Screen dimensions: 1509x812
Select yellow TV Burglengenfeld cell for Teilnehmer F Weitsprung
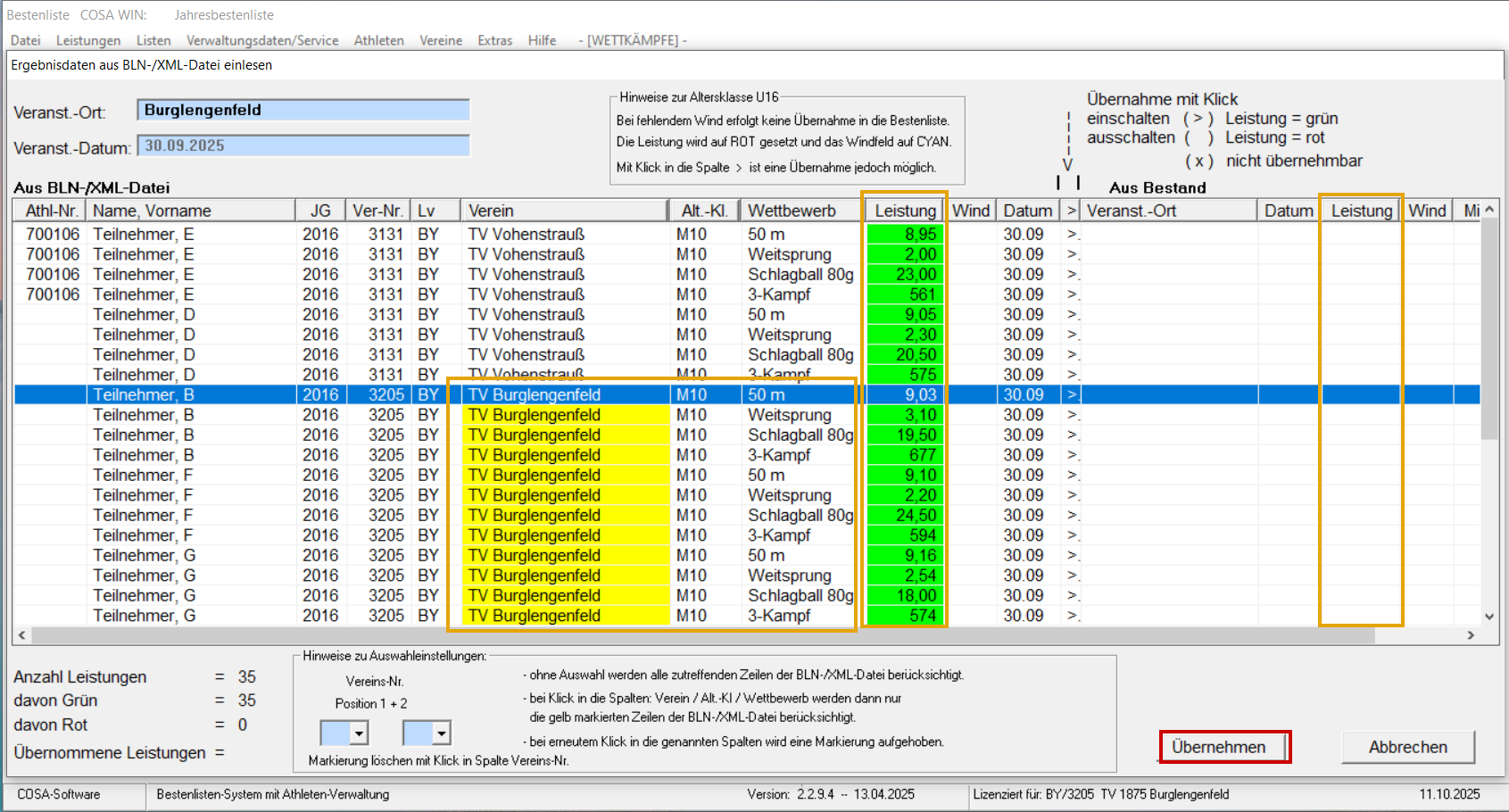coord(565,495)
